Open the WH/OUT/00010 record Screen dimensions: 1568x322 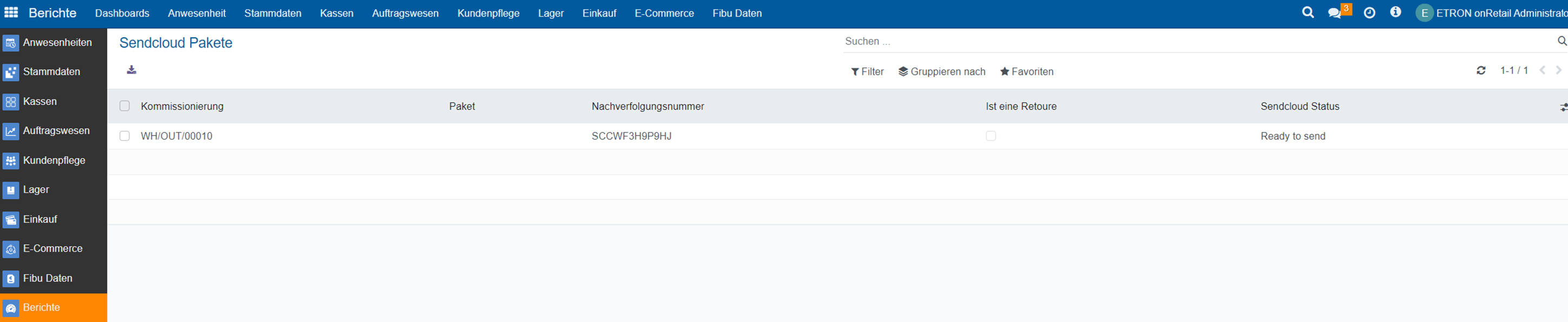176,136
